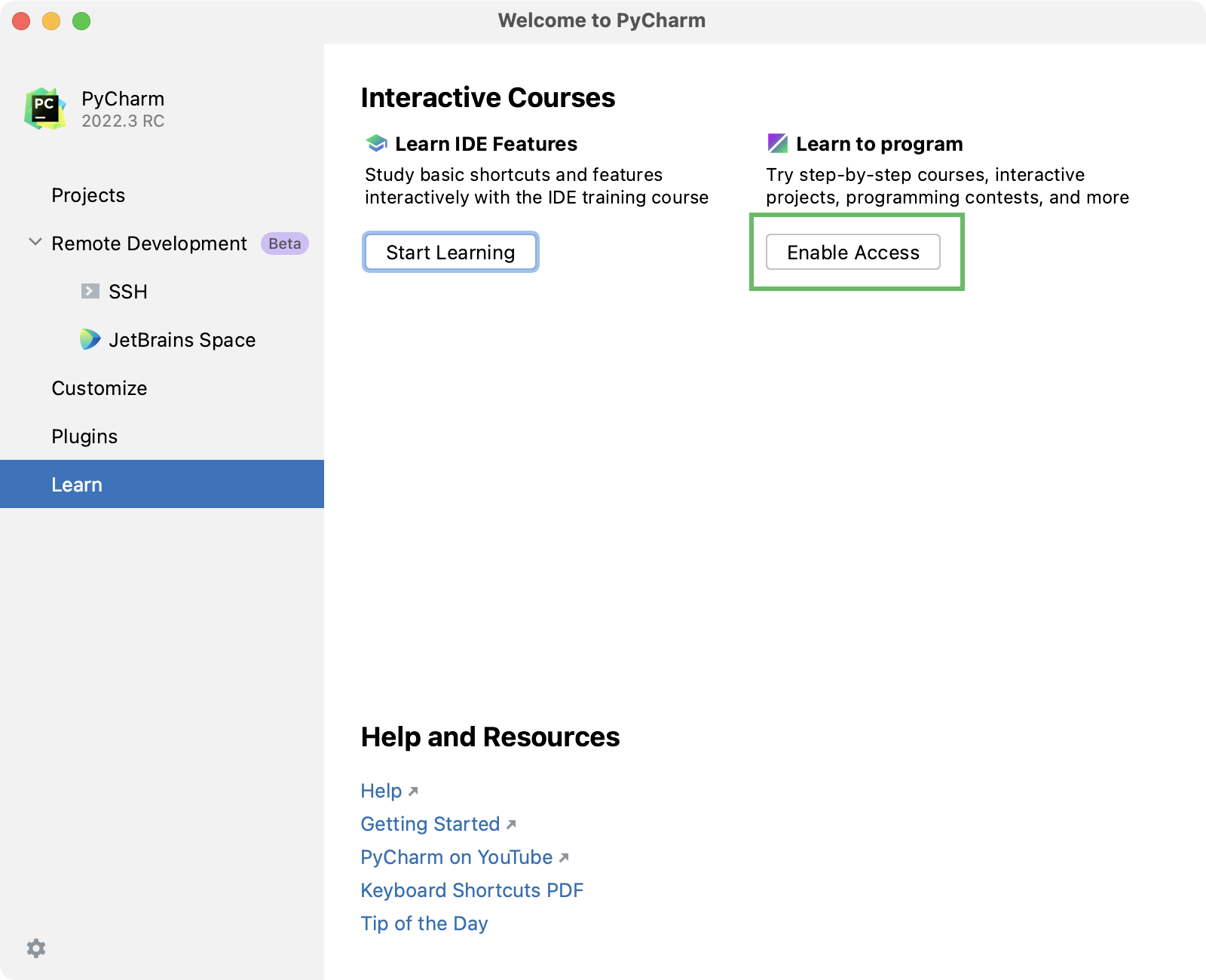Switch to the Projects section
Image resolution: width=1206 pixels, height=980 pixels.
[88, 195]
